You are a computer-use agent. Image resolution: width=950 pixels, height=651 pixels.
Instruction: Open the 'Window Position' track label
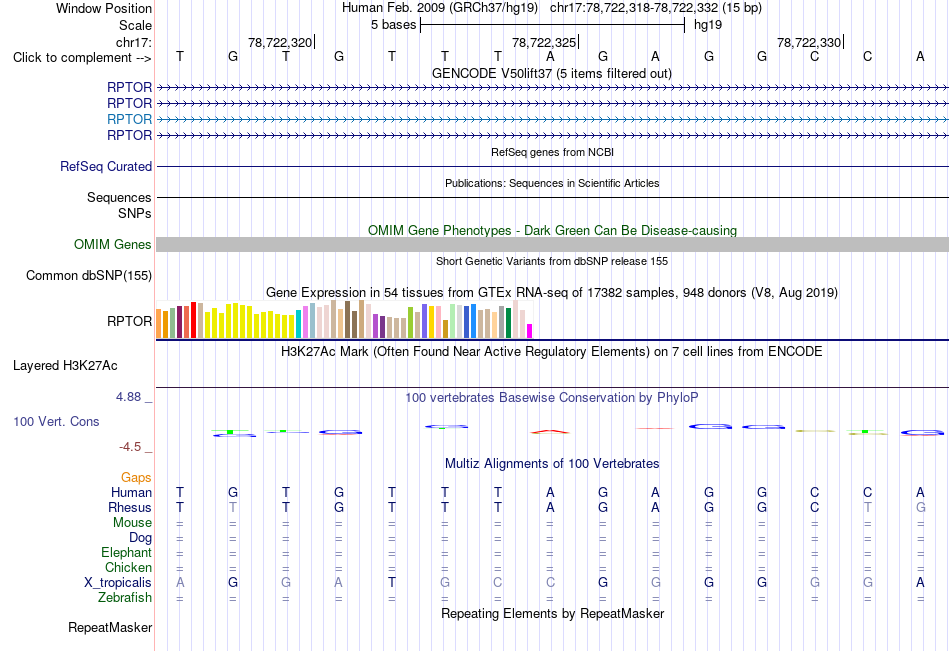click(104, 8)
